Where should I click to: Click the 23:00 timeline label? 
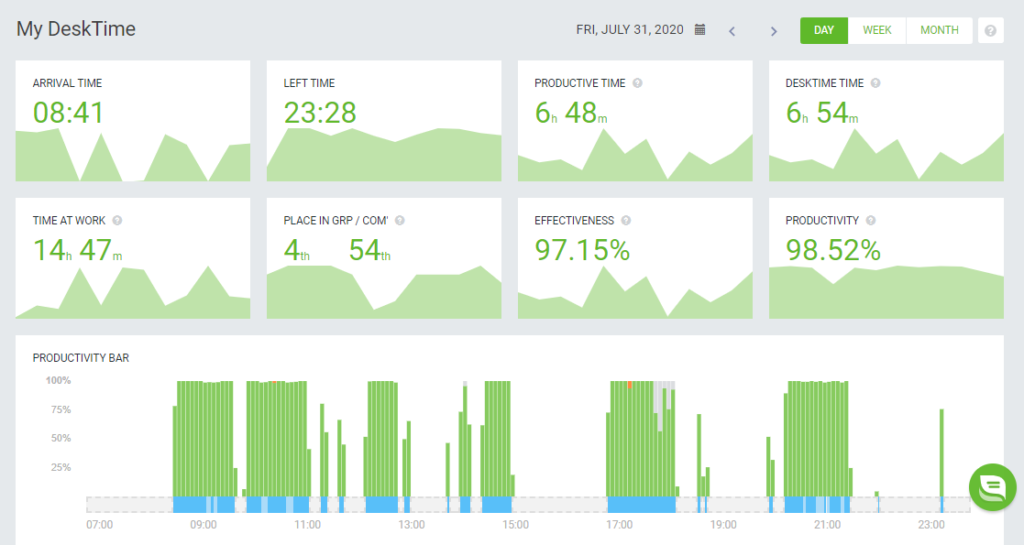pyautogui.click(x=931, y=525)
